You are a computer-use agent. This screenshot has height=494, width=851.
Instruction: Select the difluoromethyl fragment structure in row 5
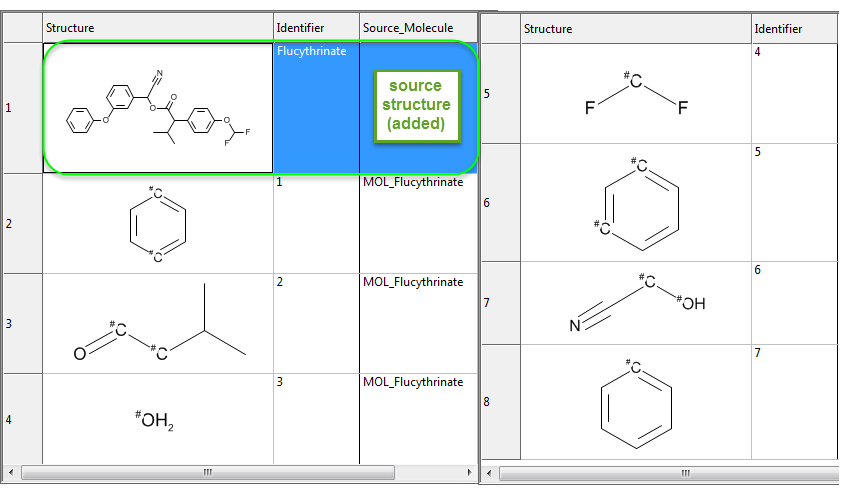coord(636,93)
